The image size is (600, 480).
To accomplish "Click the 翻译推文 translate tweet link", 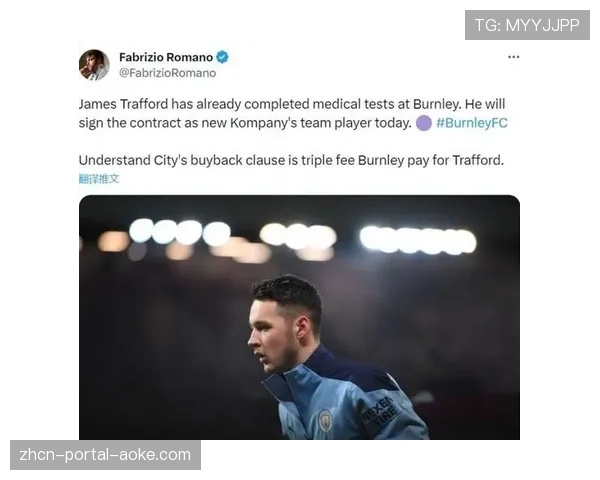I will pyautogui.click(x=99, y=179).
